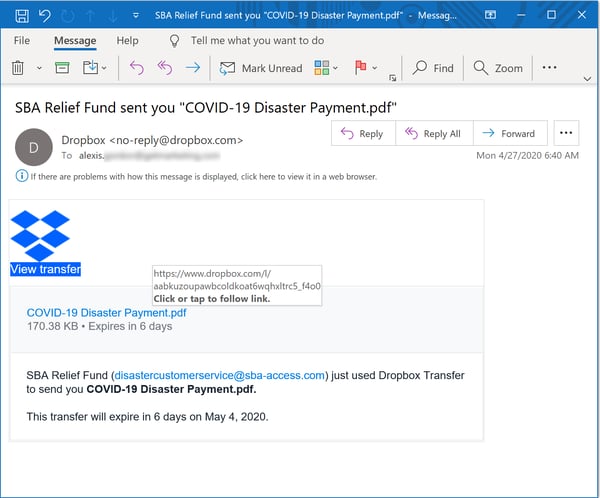
Task: Flag this message for follow up
Action: 359,68
